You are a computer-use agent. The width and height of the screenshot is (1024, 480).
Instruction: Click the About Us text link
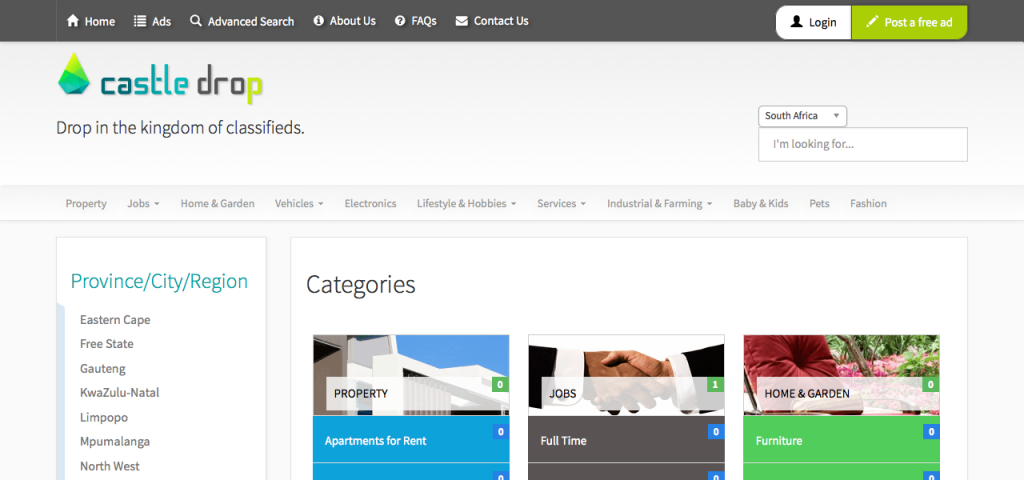pyautogui.click(x=353, y=21)
